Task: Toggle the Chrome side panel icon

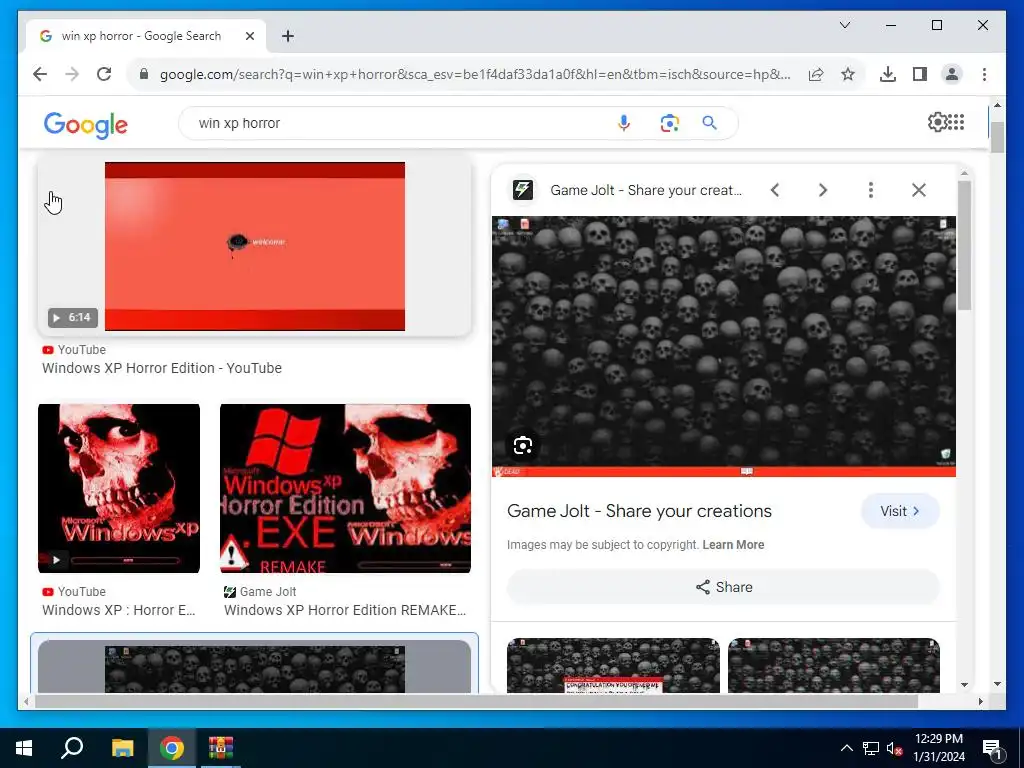Action: click(x=920, y=74)
